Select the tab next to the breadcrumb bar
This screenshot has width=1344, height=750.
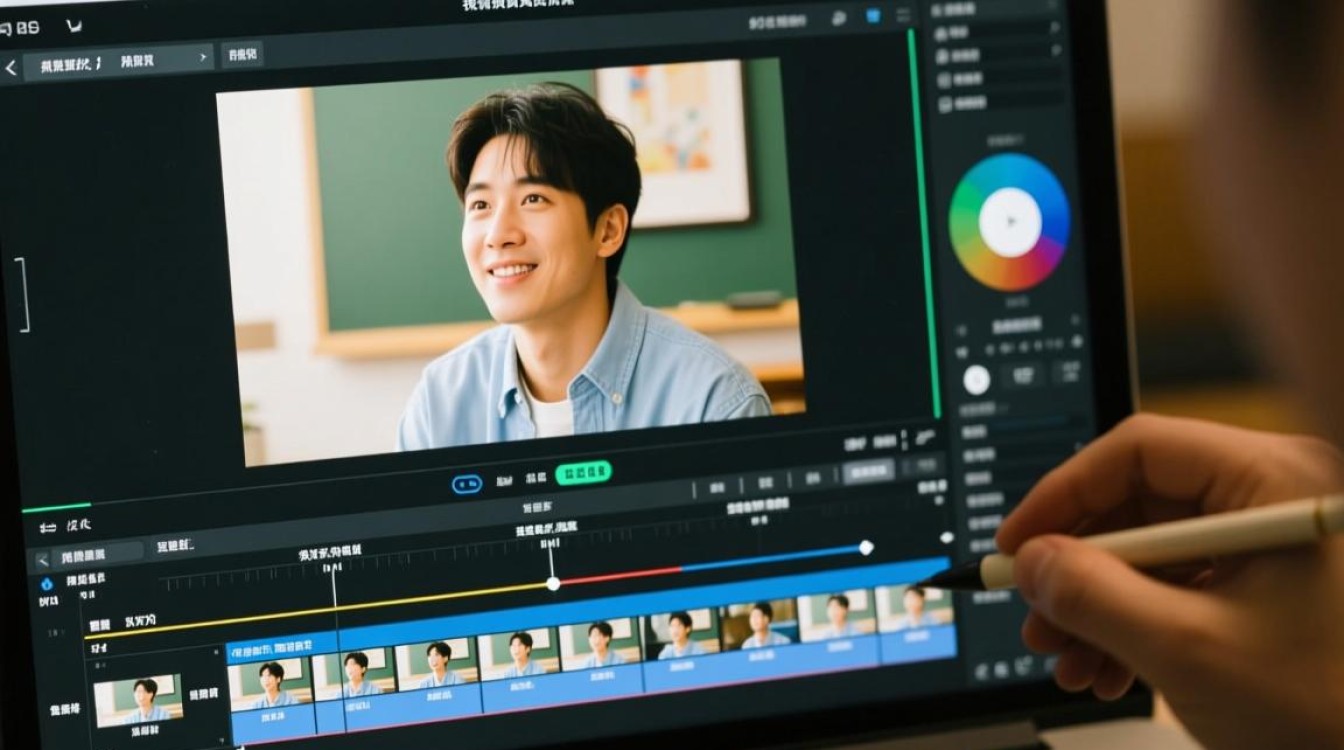pos(241,54)
